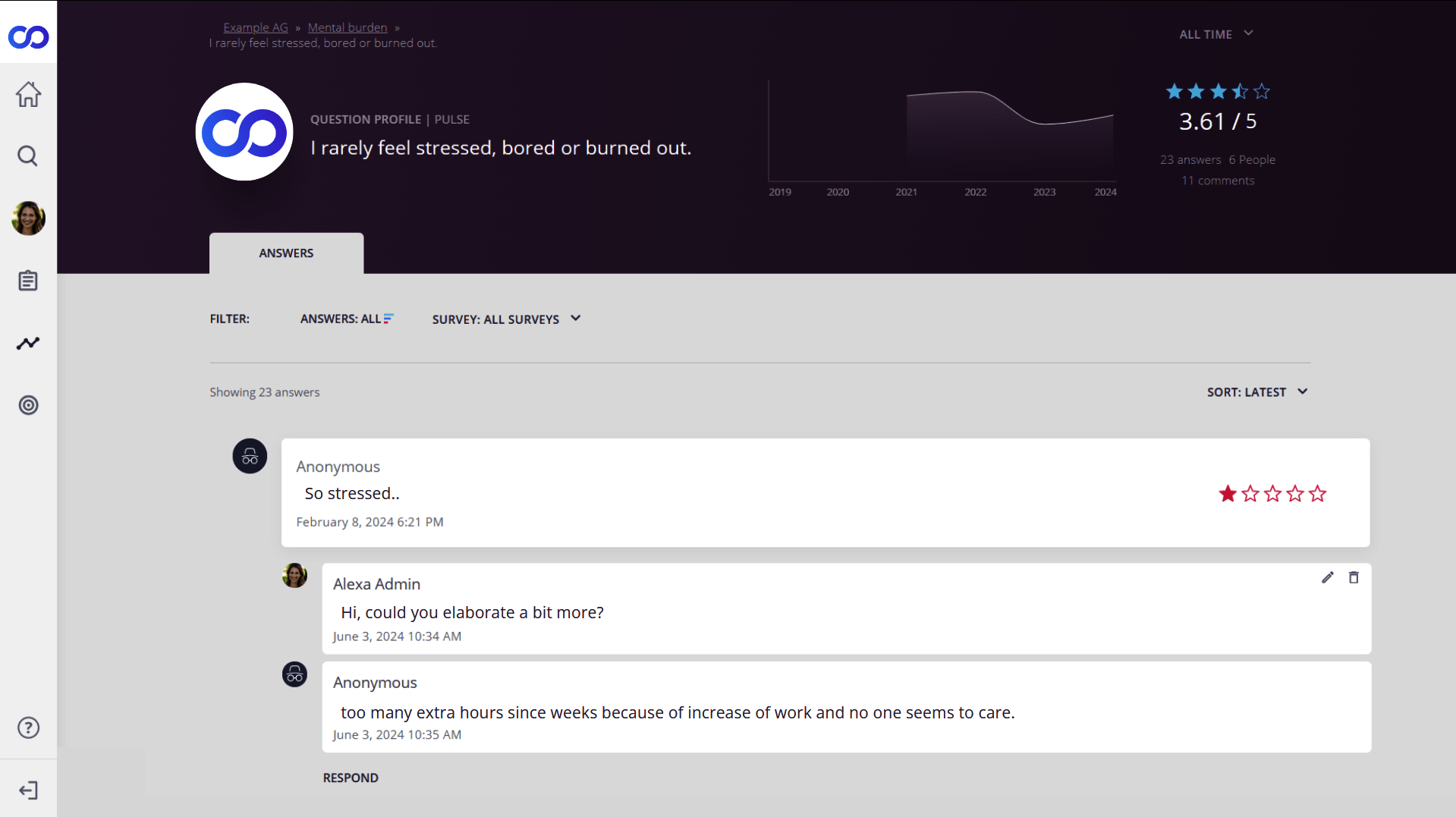Click the Example AG breadcrumb link
This screenshot has width=1456, height=817.
point(256,27)
